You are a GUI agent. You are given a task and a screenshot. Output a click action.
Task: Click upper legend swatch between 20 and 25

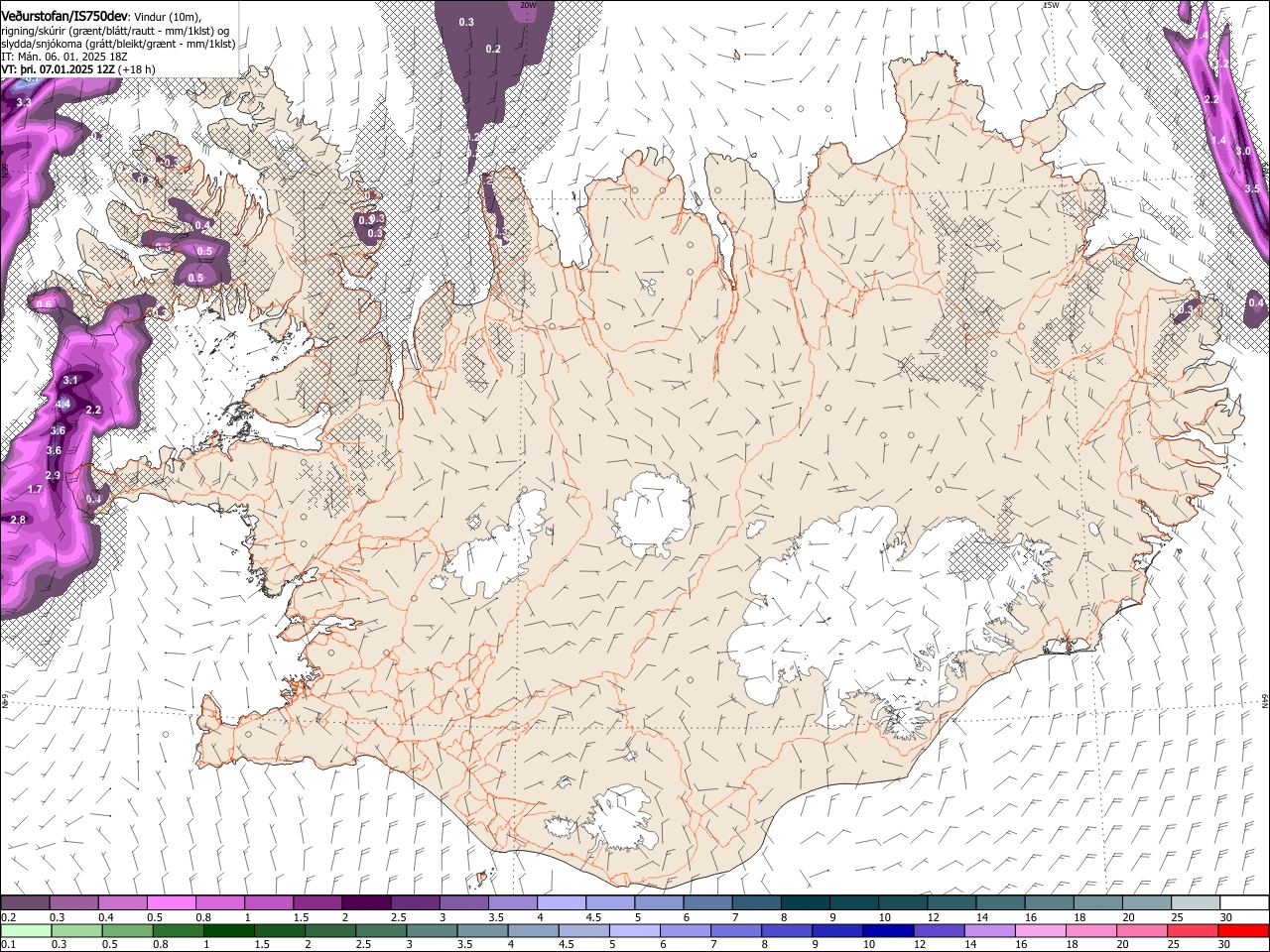click(x=1146, y=902)
